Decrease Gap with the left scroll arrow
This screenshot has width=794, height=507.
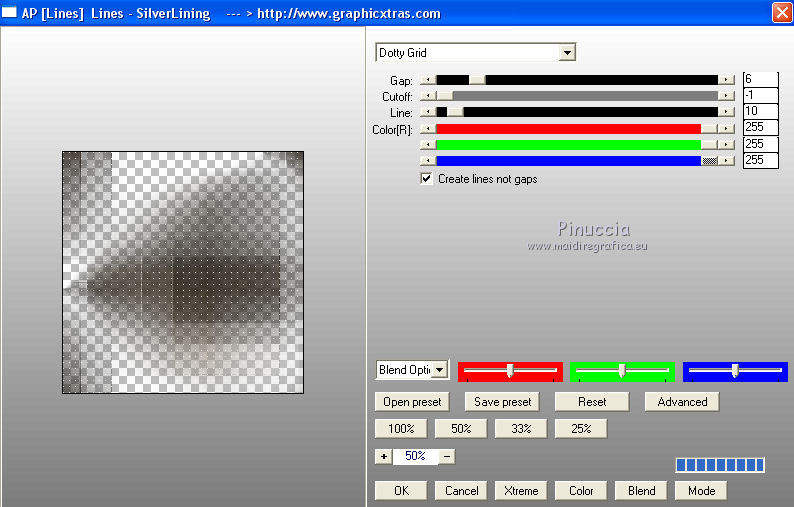point(428,80)
